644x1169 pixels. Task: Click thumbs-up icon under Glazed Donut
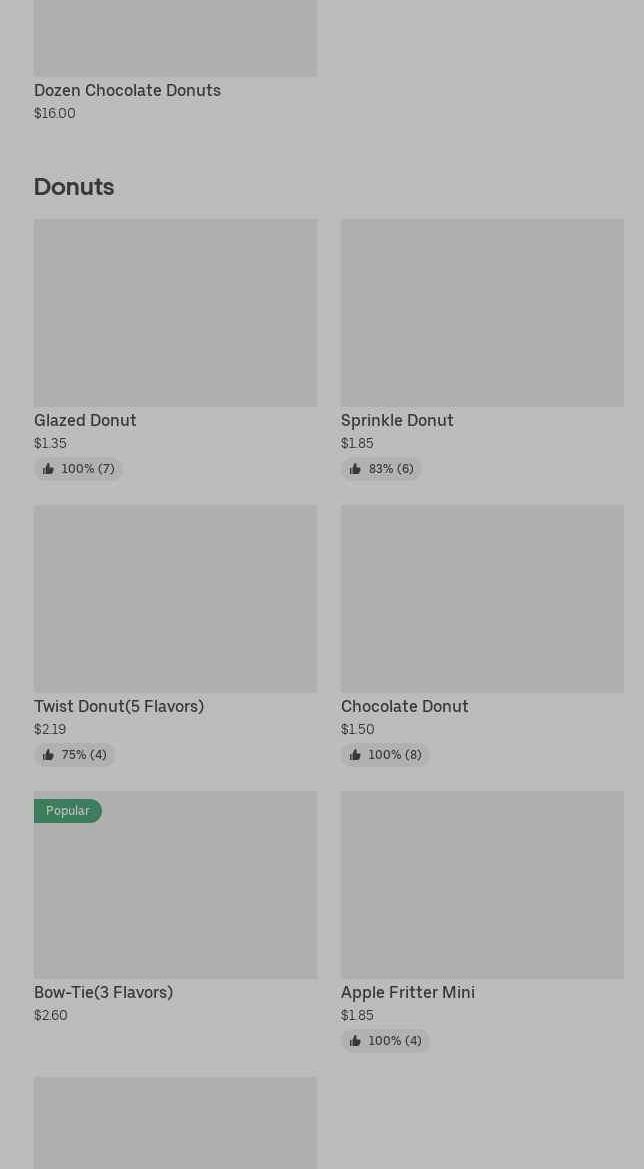pos(48,469)
